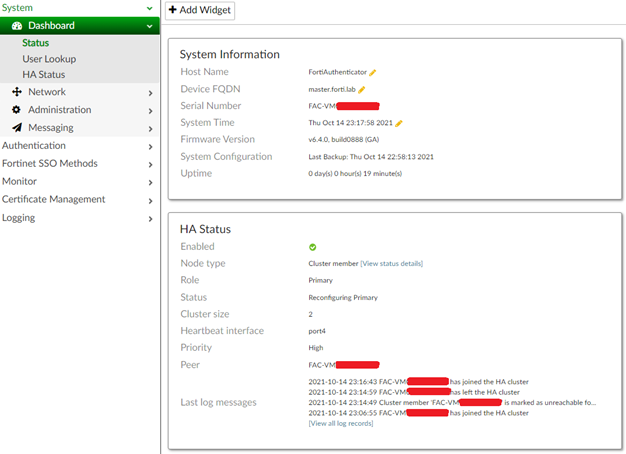Expand the Fortinet SSO Methods menu
Viewport: 626px width, 454px height.
[x=150, y=164]
